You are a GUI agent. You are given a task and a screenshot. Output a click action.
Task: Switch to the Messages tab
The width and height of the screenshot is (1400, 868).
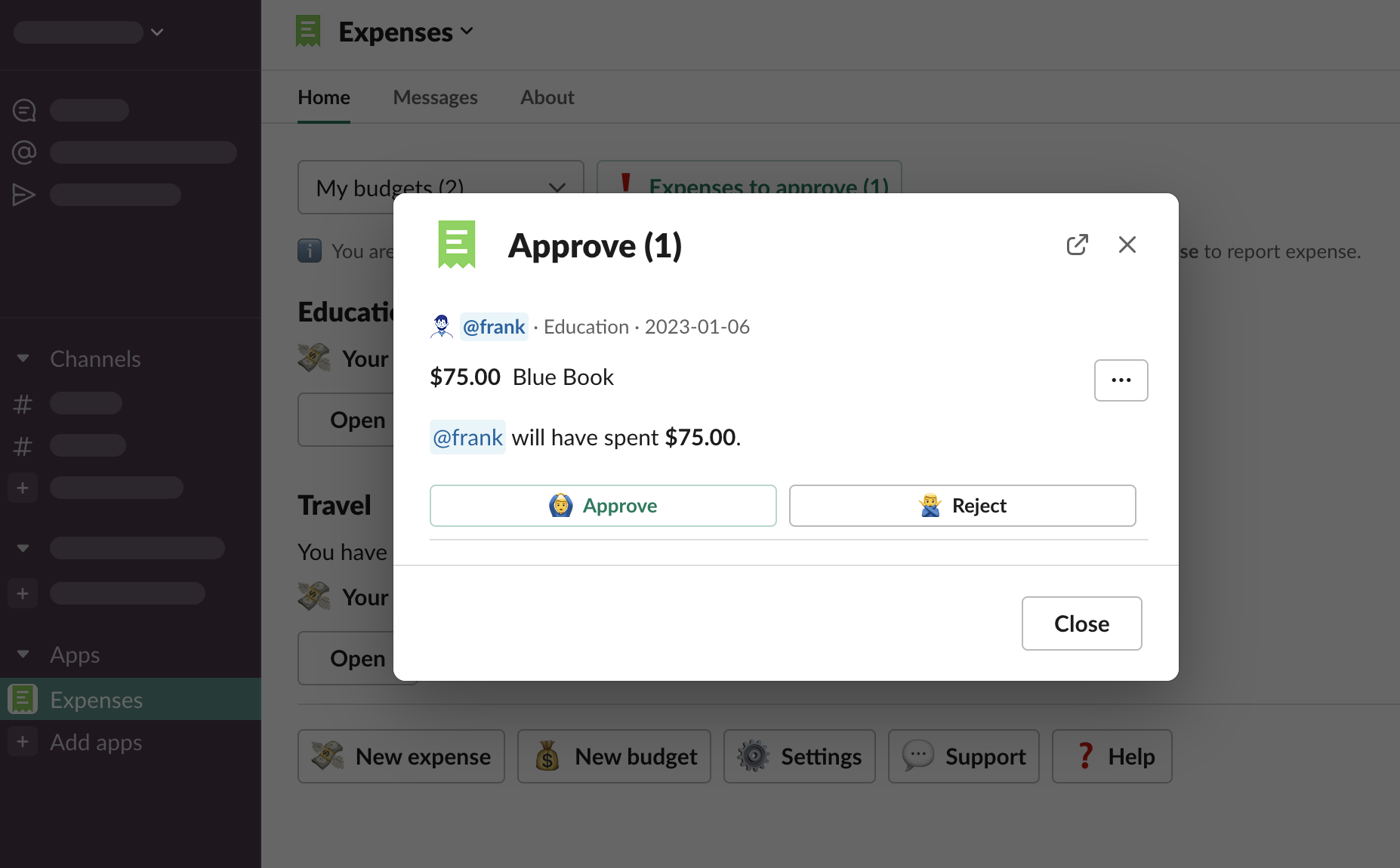pos(435,97)
